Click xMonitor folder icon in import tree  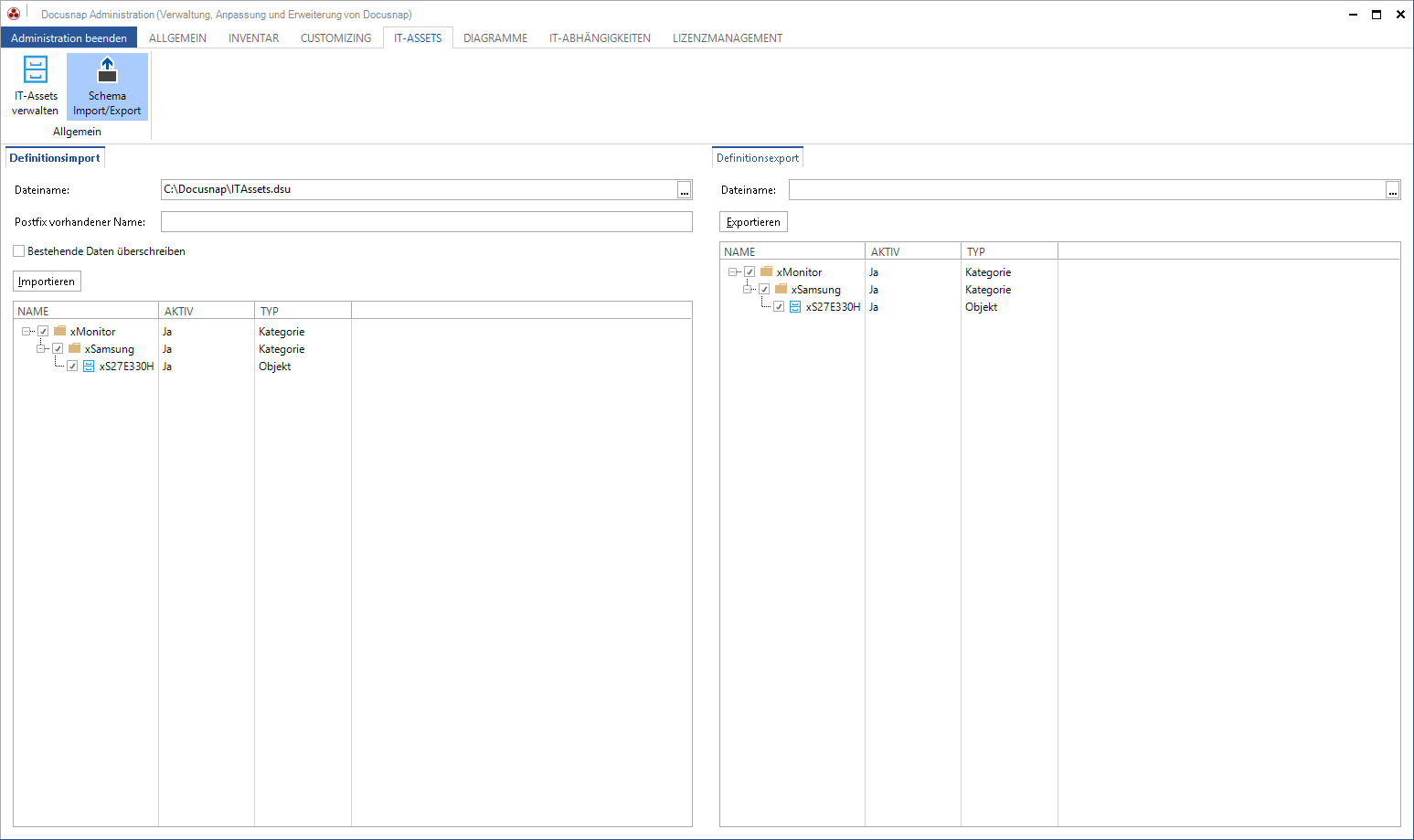(x=59, y=331)
